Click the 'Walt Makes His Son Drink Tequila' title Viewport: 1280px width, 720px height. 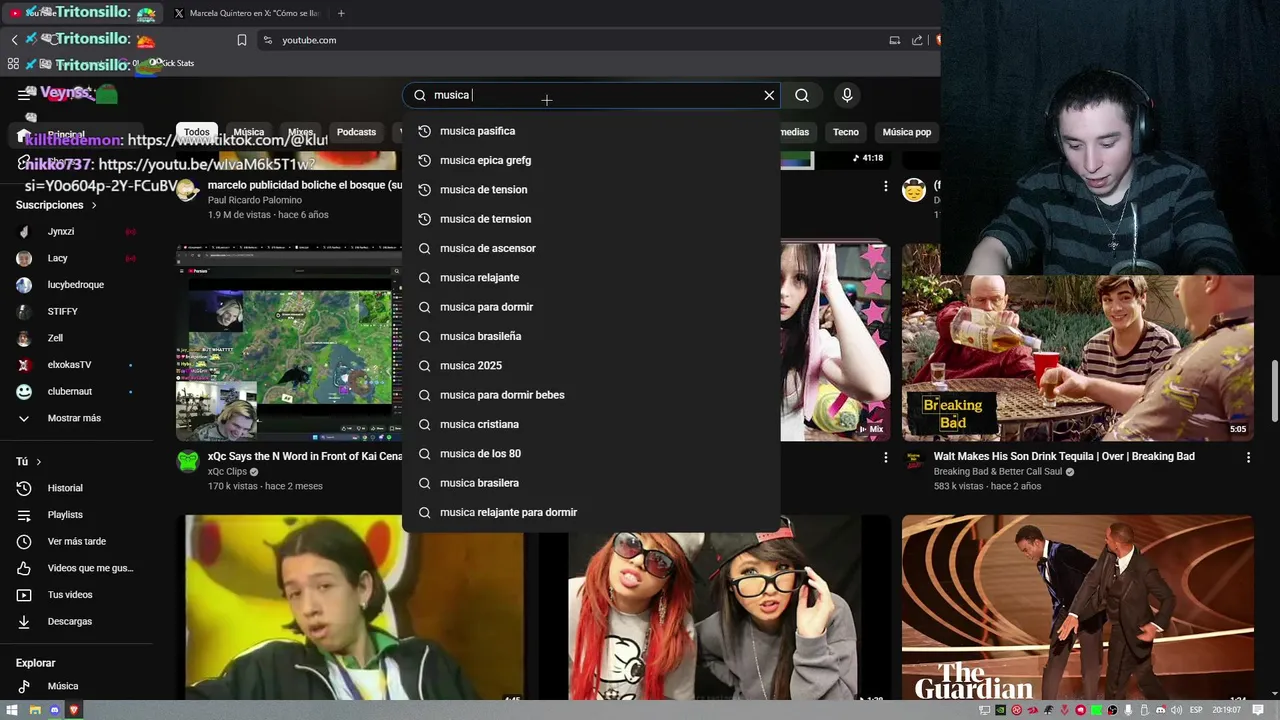tap(1064, 456)
